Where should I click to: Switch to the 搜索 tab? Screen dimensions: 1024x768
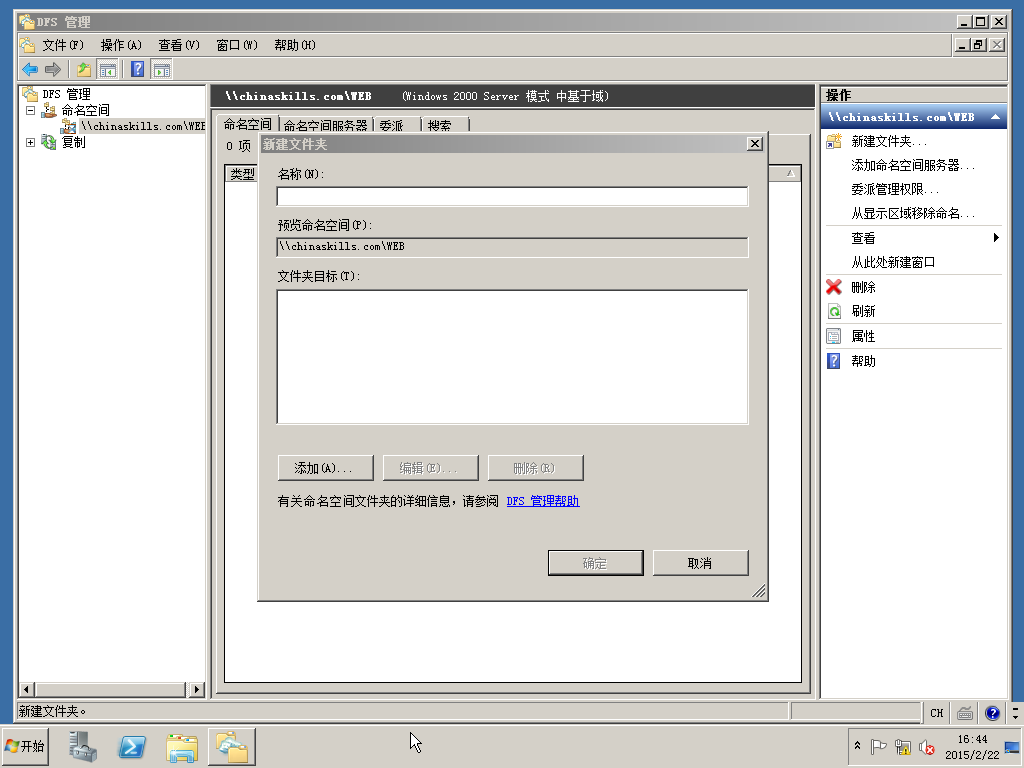point(440,125)
